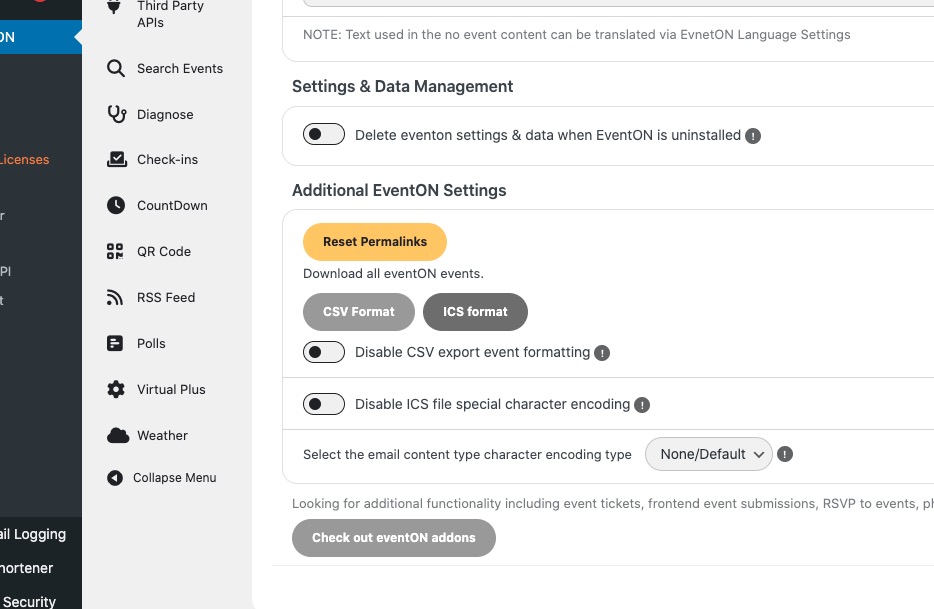Open the email character encoding dropdown
The height and width of the screenshot is (609, 934).
pos(708,454)
